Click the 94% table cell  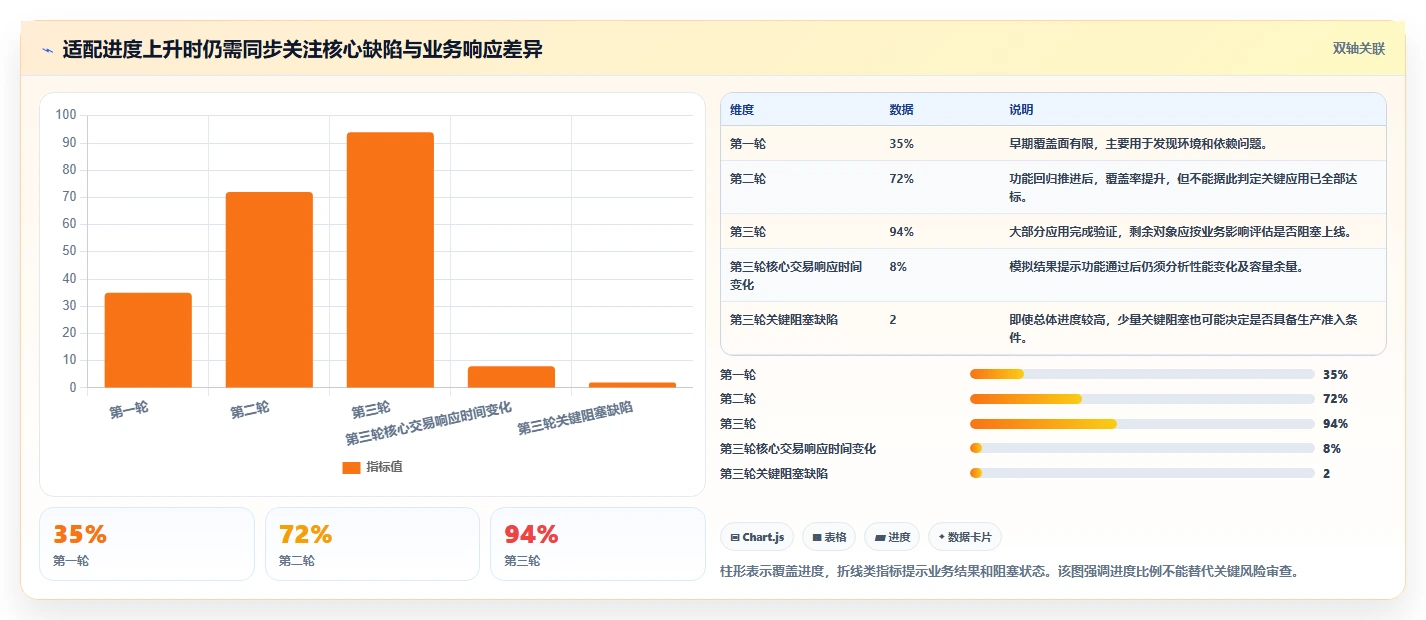tap(901, 232)
